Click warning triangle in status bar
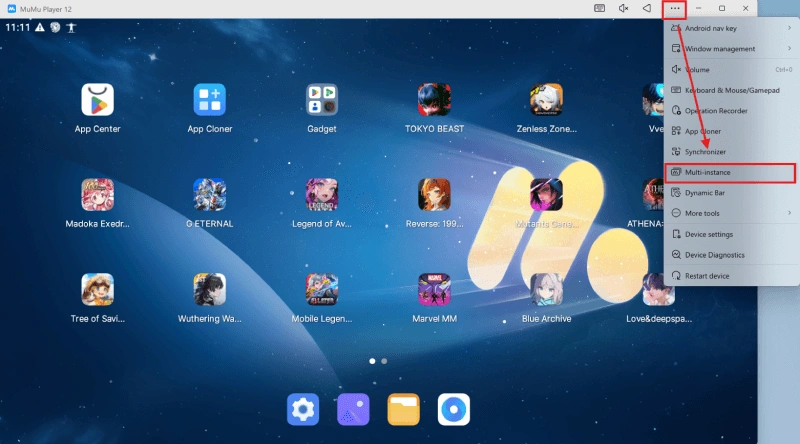Viewport: 800px width, 444px height. (x=40, y=28)
